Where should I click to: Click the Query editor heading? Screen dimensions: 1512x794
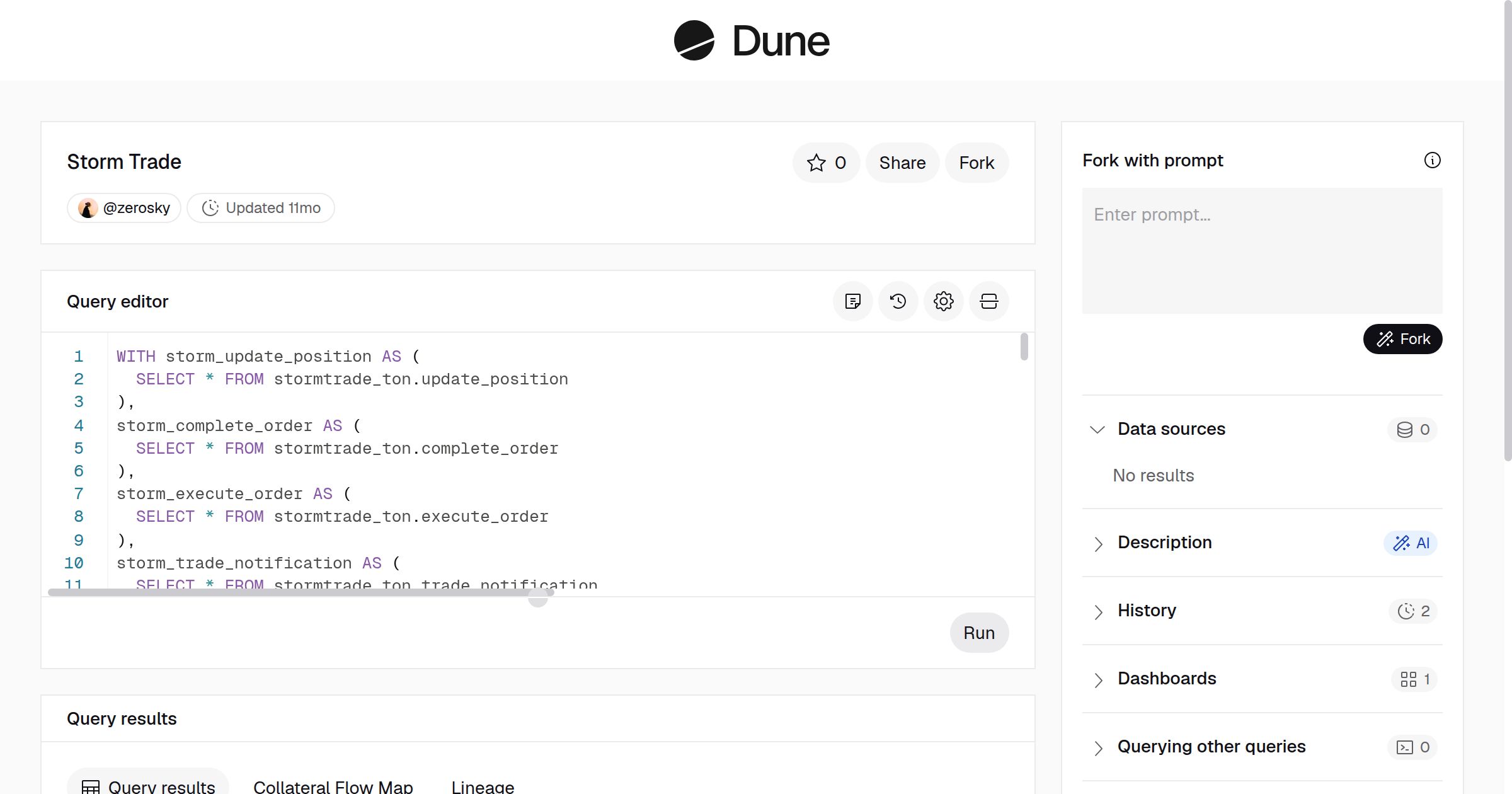click(x=118, y=301)
